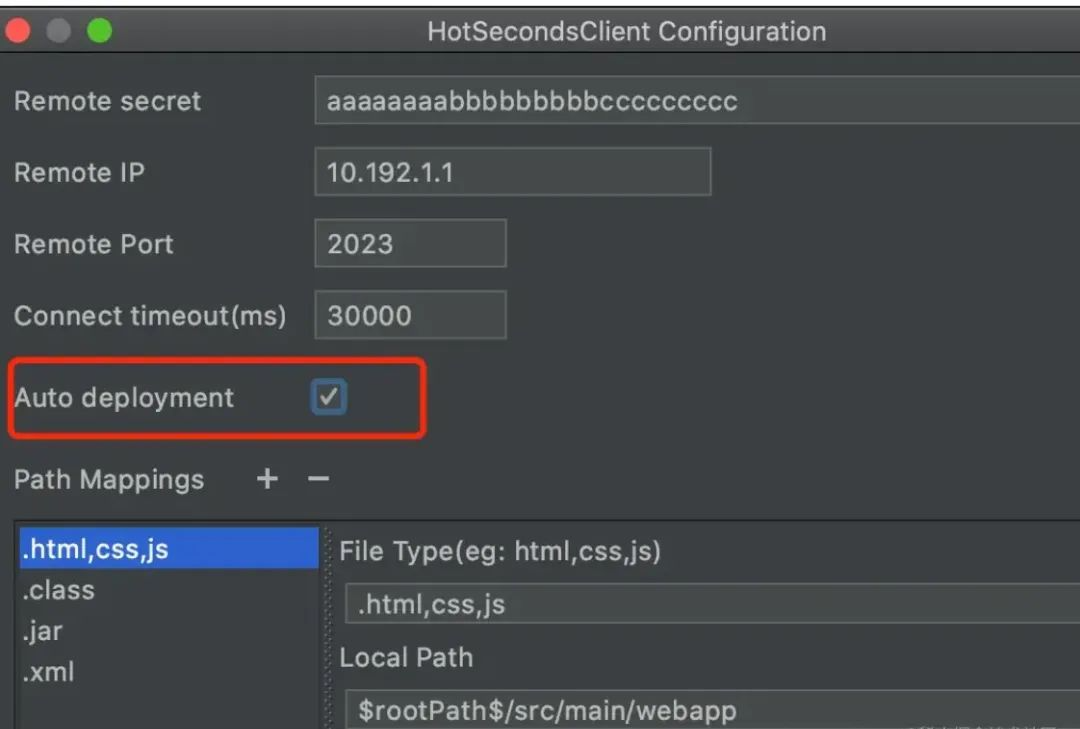Click the 'Remote Port' label
Viewport: 1080px width, 729px height.
point(94,244)
